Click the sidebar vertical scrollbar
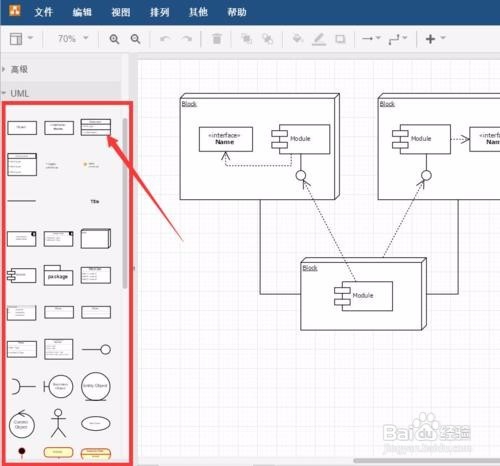The image size is (500, 466). [x=125, y=203]
